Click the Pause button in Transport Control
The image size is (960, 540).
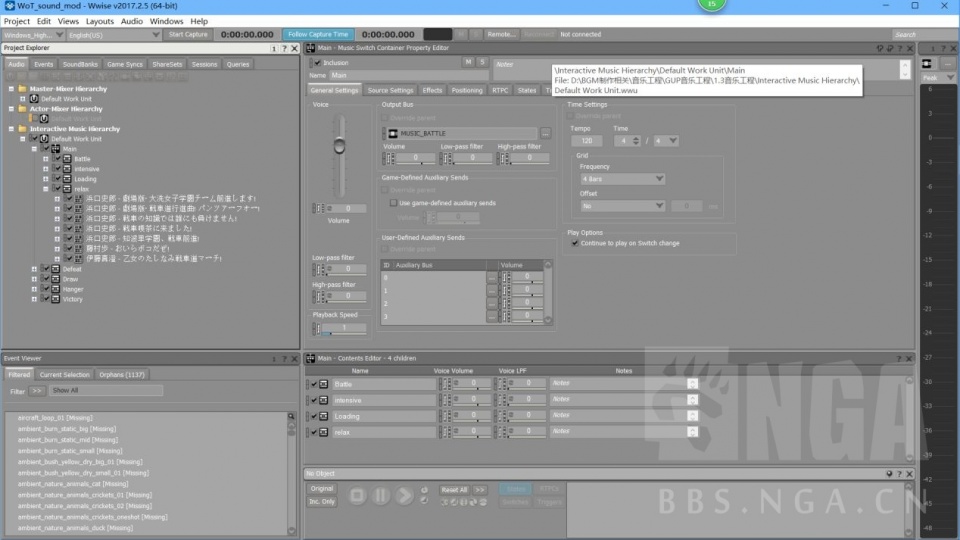pos(380,495)
